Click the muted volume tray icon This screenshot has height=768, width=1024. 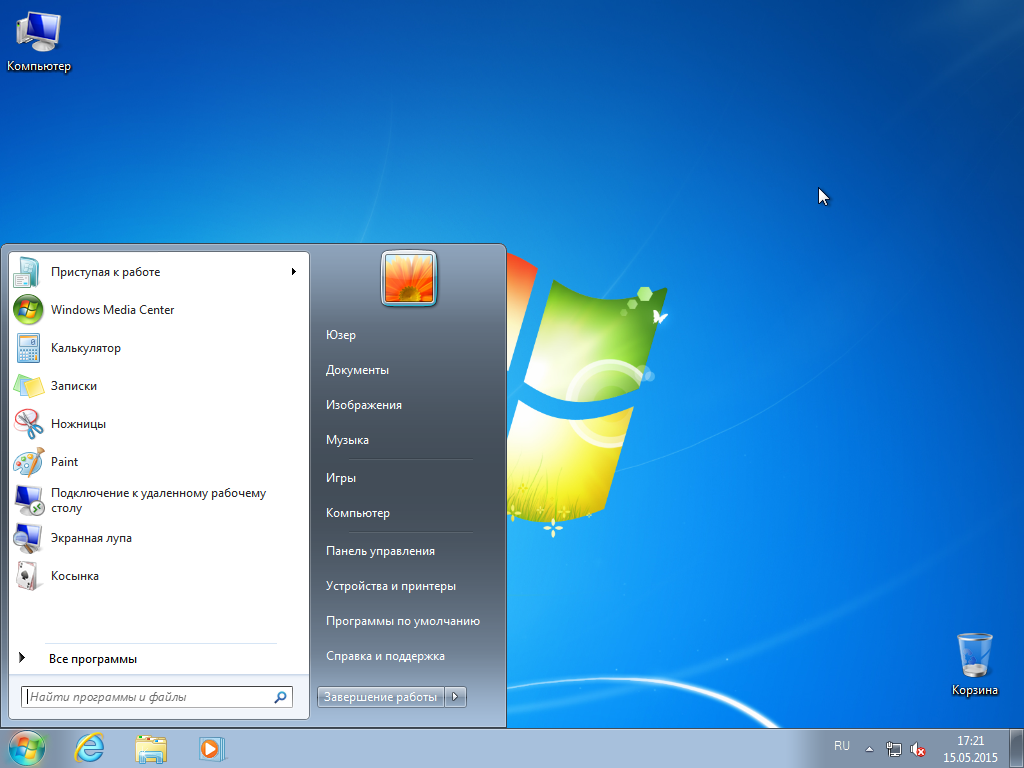918,749
